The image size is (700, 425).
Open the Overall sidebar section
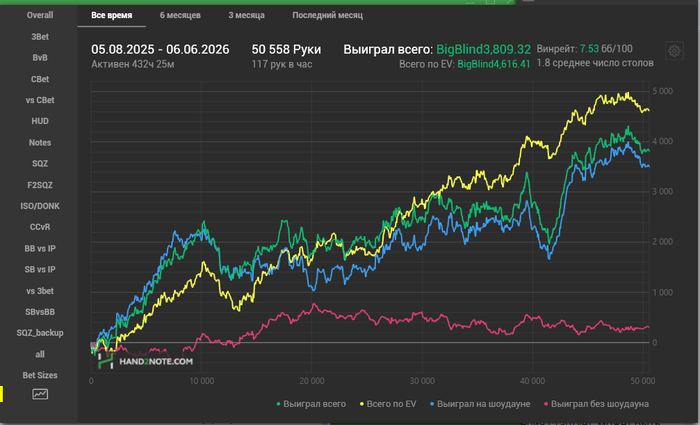tap(40, 15)
